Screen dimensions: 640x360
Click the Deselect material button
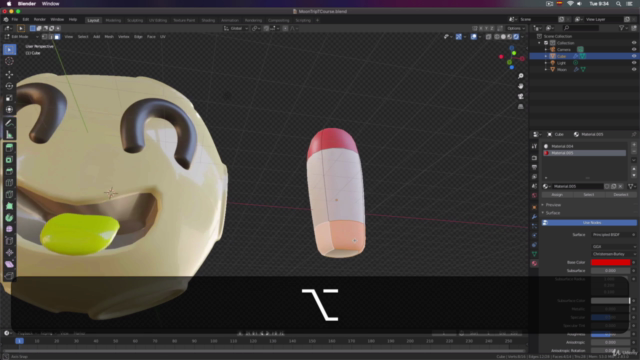coord(621,195)
